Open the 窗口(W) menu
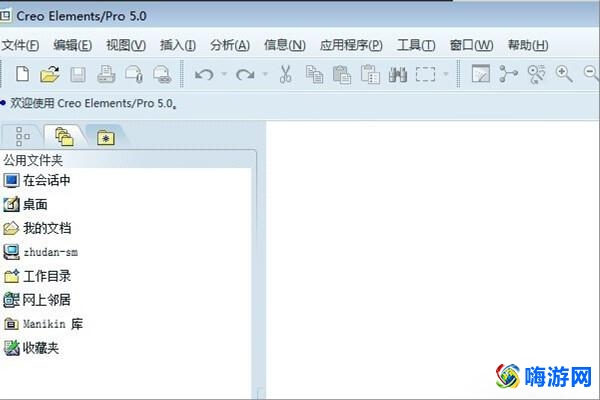 pyautogui.click(x=471, y=46)
